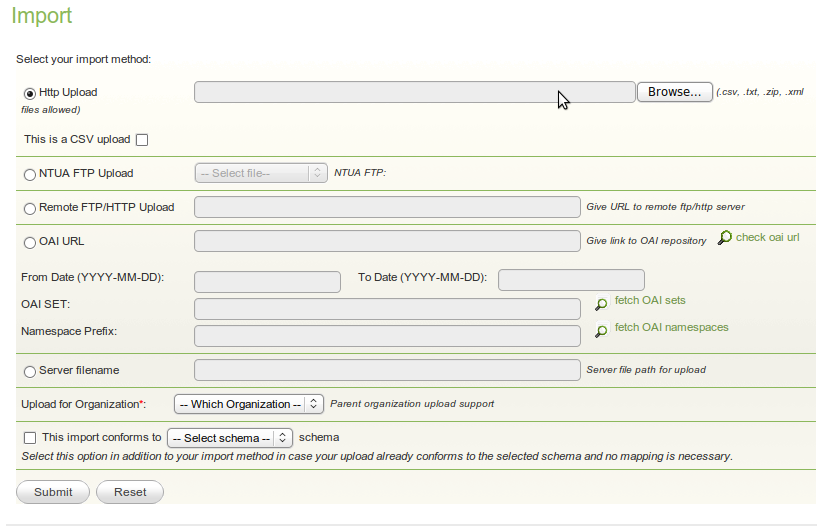817x526 pixels.
Task: Focus the From Date input field
Action: pos(267,282)
